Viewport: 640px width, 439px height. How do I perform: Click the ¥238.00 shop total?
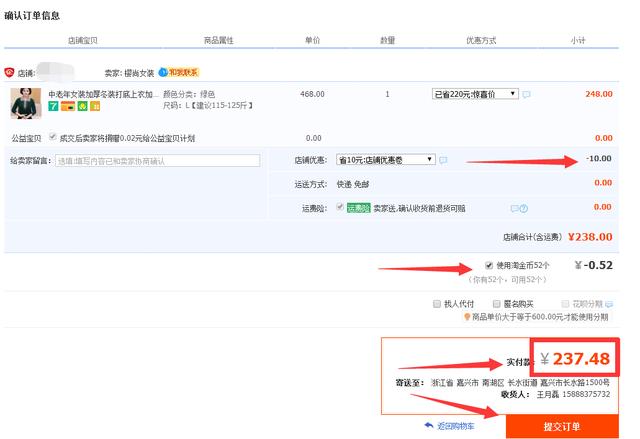click(590, 237)
